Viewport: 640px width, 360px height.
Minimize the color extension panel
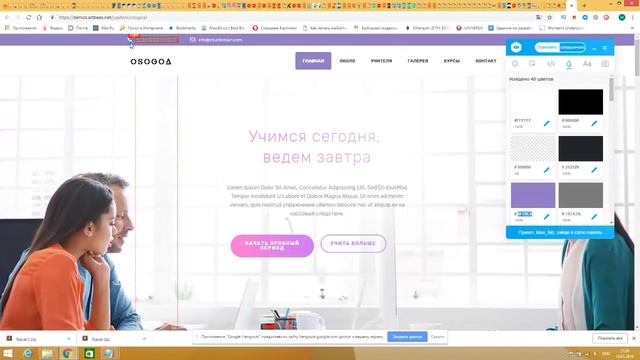tap(594, 48)
